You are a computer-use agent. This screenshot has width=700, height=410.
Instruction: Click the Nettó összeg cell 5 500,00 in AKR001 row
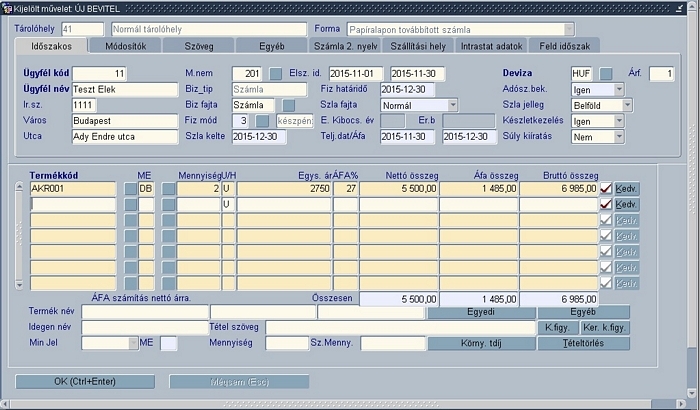[399, 189]
